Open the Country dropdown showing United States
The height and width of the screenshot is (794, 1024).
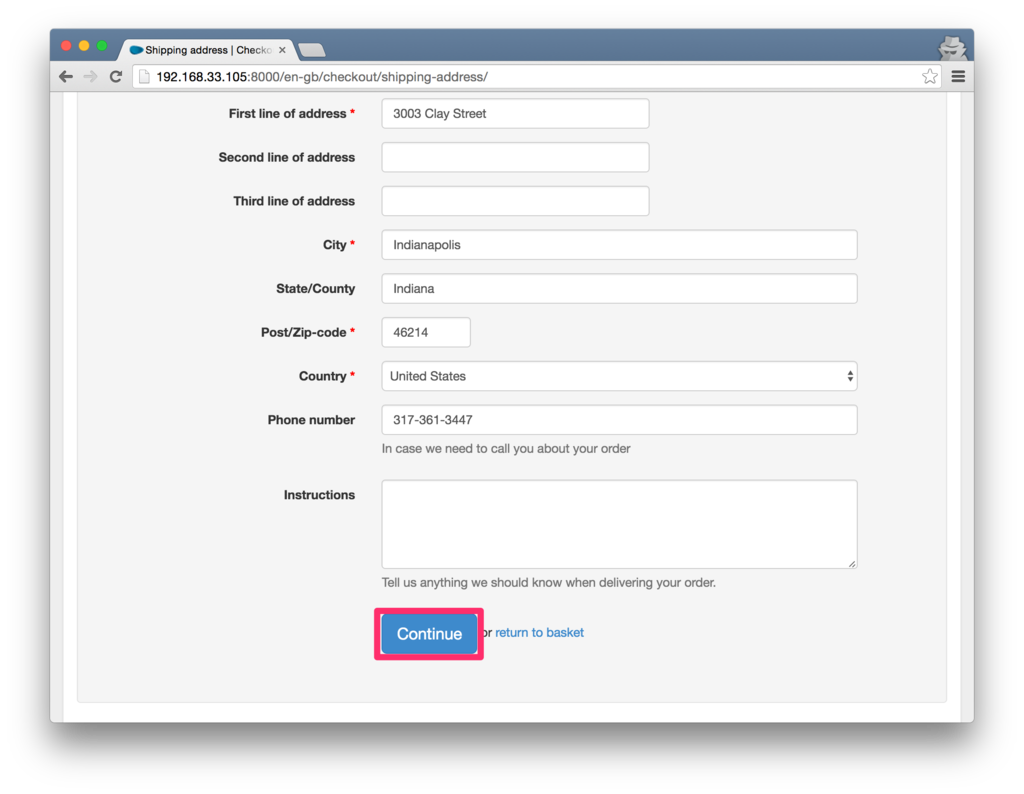tap(619, 376)
